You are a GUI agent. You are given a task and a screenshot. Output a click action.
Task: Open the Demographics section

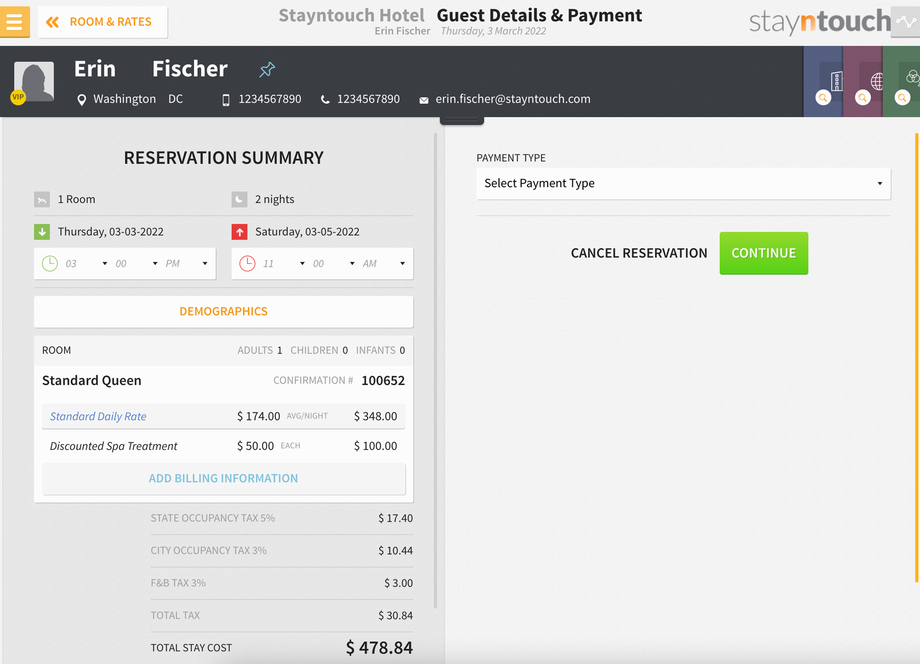[224, 311]
